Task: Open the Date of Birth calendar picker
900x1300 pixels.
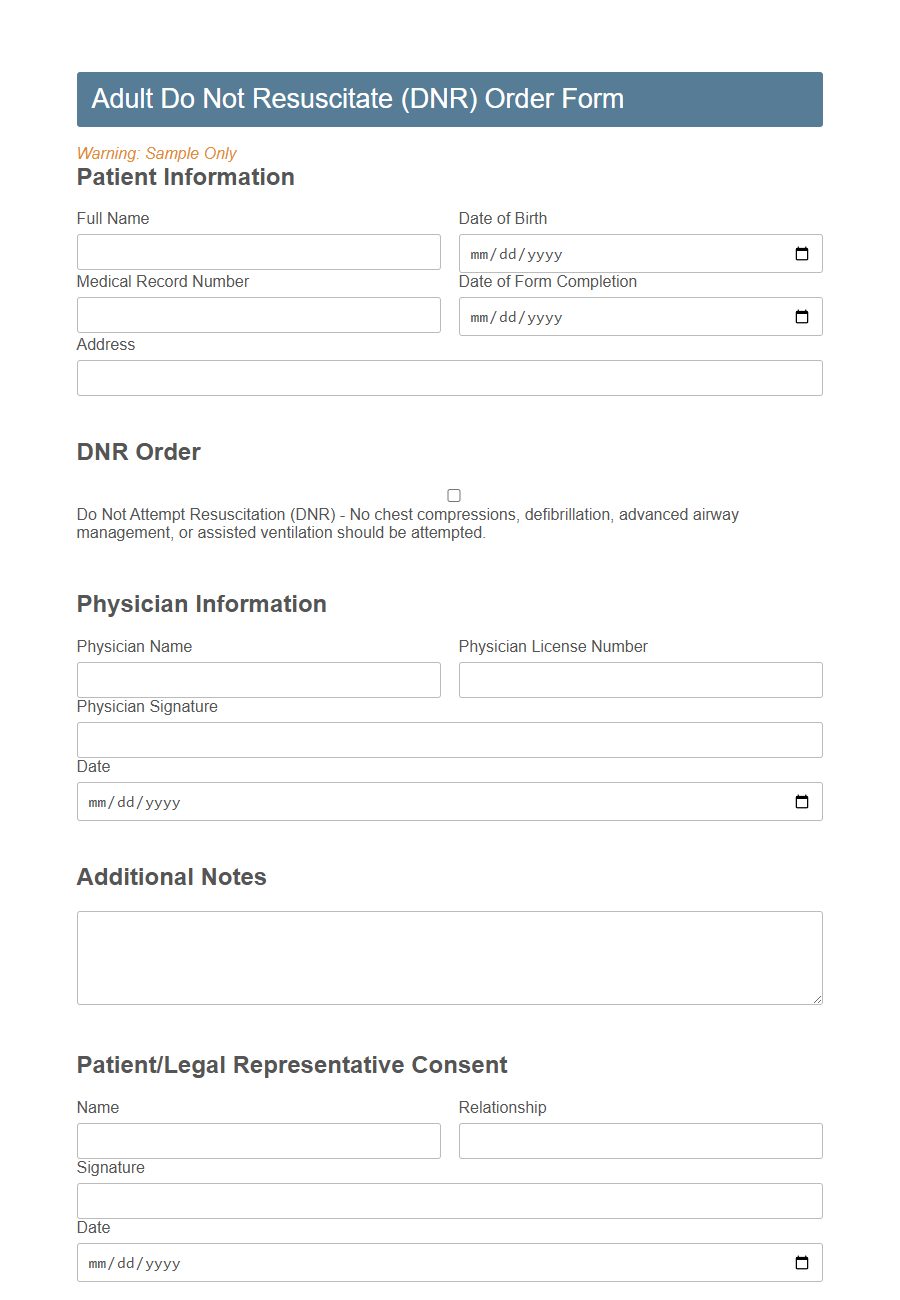Action: pos(800,253)
